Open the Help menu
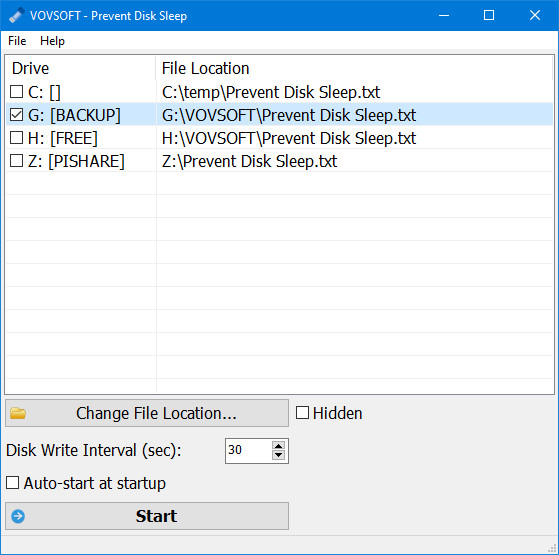Image resolution: width=559 pixels, height=555 pixels. coord(52,41)
